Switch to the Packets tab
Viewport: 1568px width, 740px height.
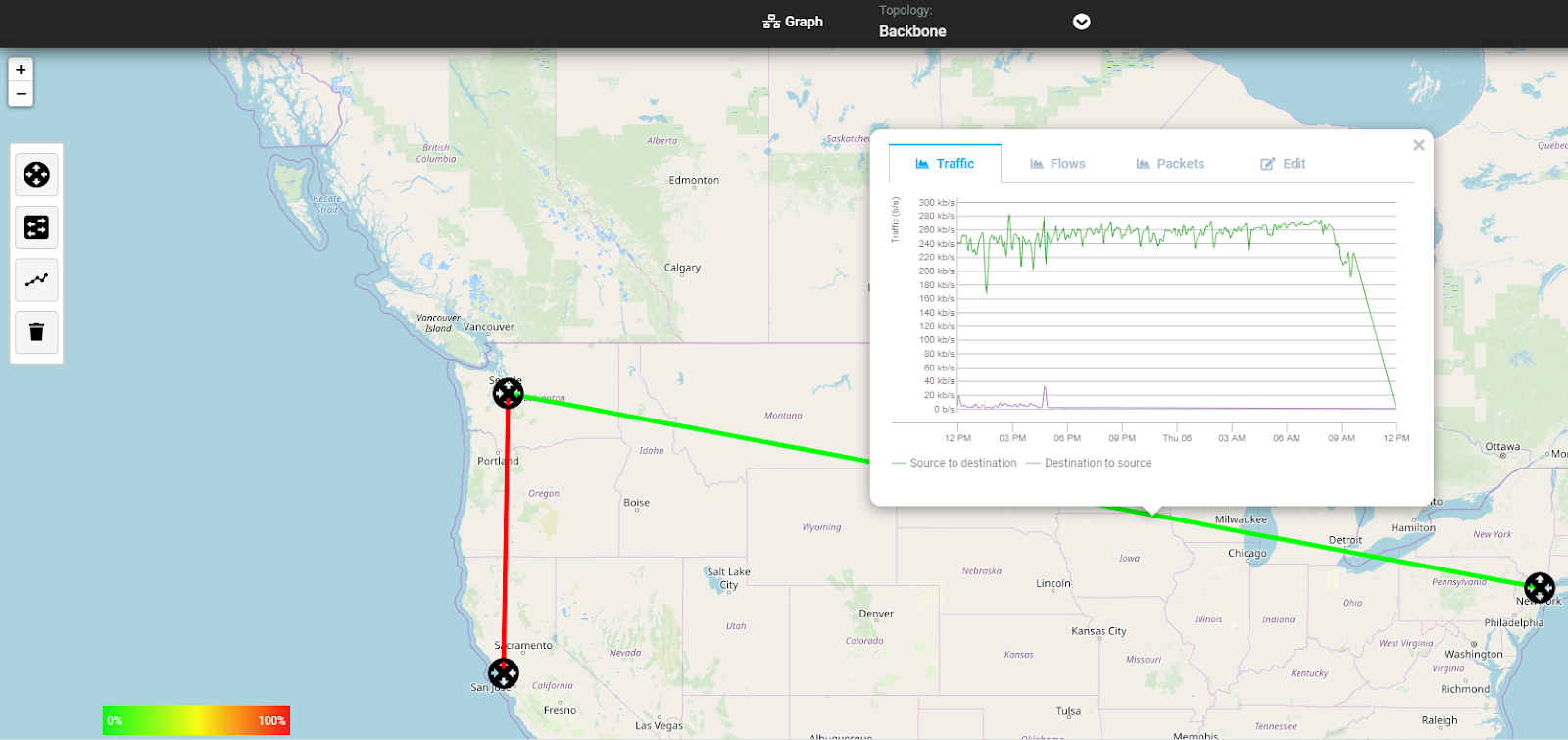pos(1170,164)
